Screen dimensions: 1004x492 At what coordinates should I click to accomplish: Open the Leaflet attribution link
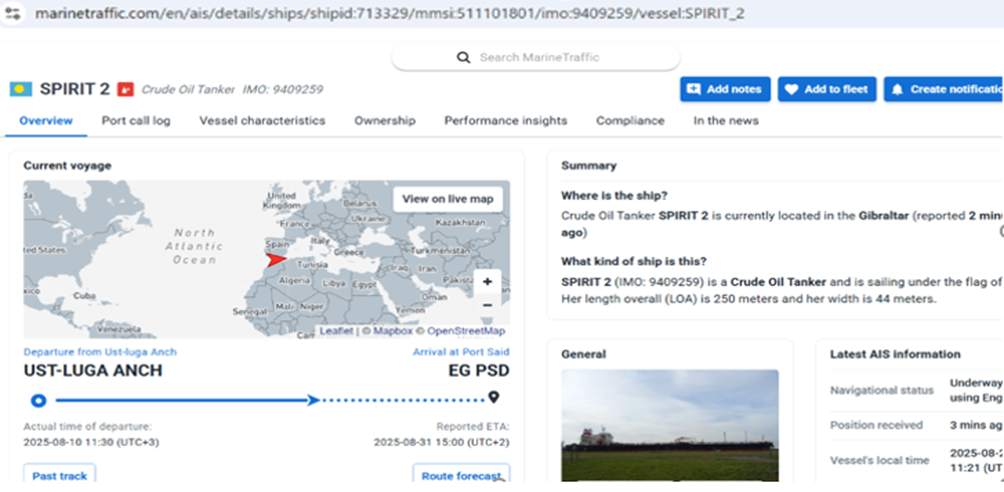(336, 331)
